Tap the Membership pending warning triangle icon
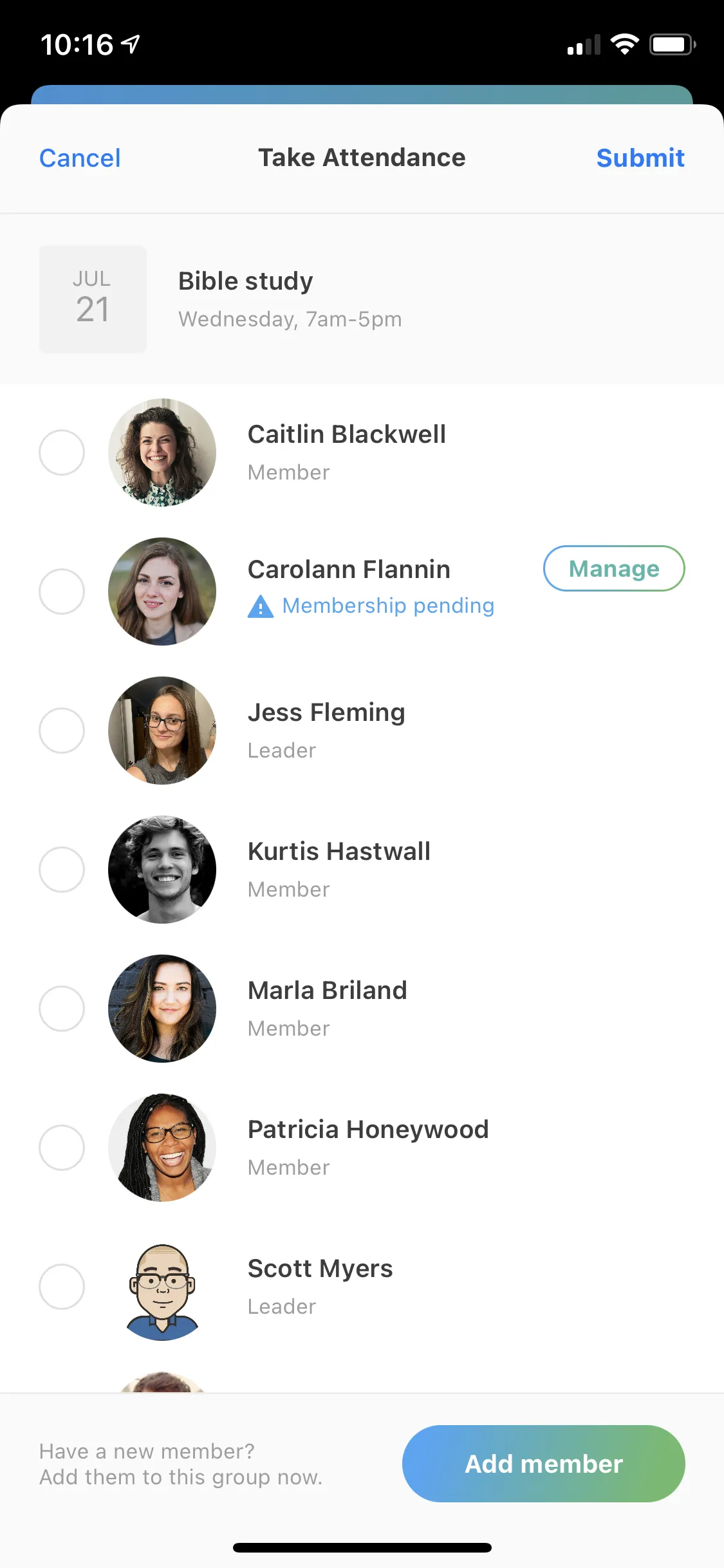The width and height of the screenshot is (724, 1568). 260,606
